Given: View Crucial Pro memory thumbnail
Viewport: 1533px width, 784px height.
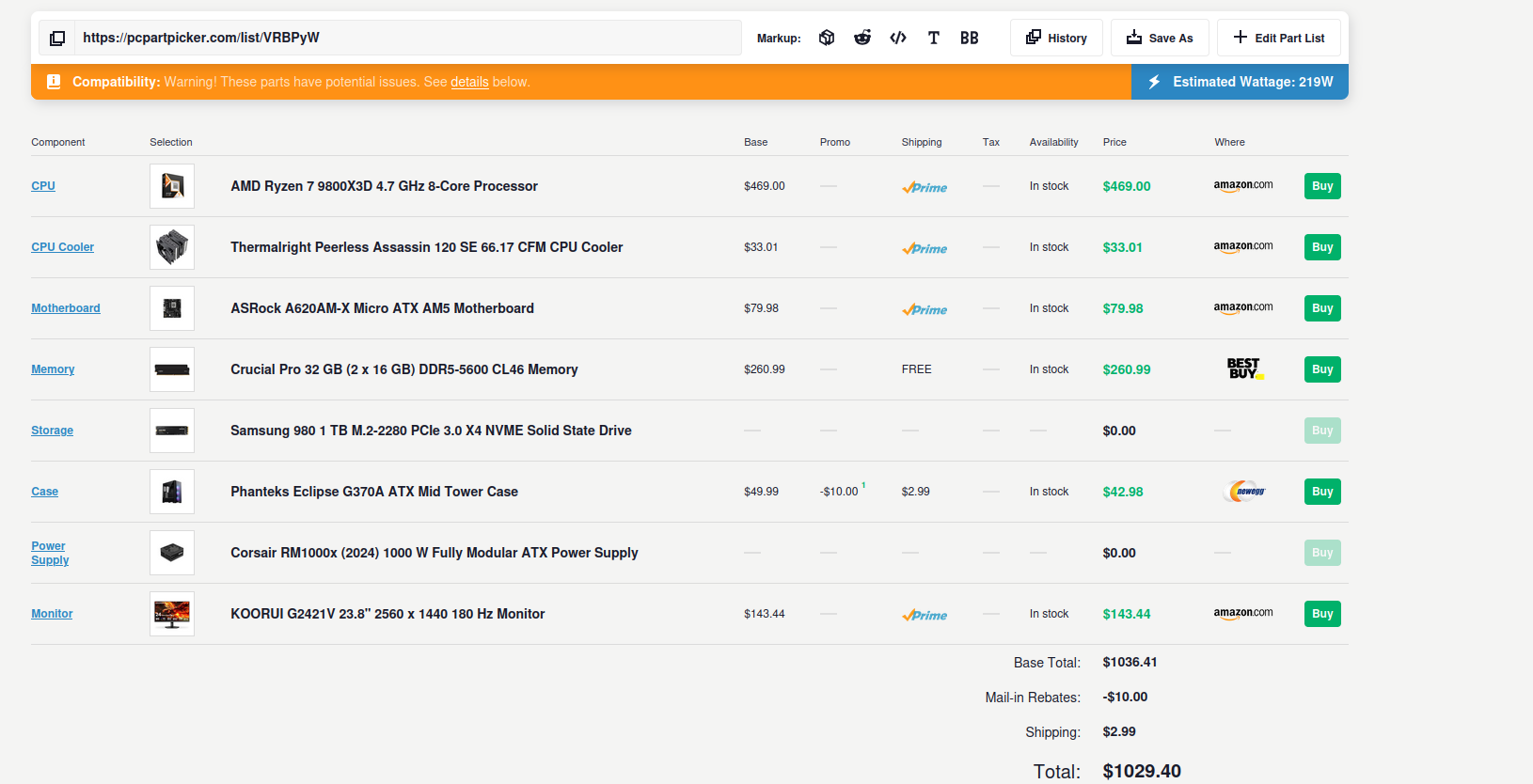Looking at the screenshot, I should pos(172,369).
